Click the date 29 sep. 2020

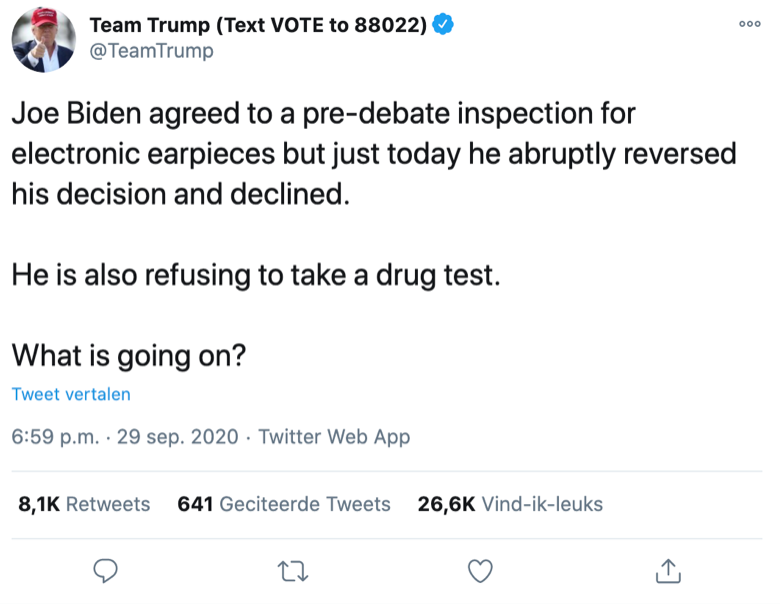tap(178, 437)
